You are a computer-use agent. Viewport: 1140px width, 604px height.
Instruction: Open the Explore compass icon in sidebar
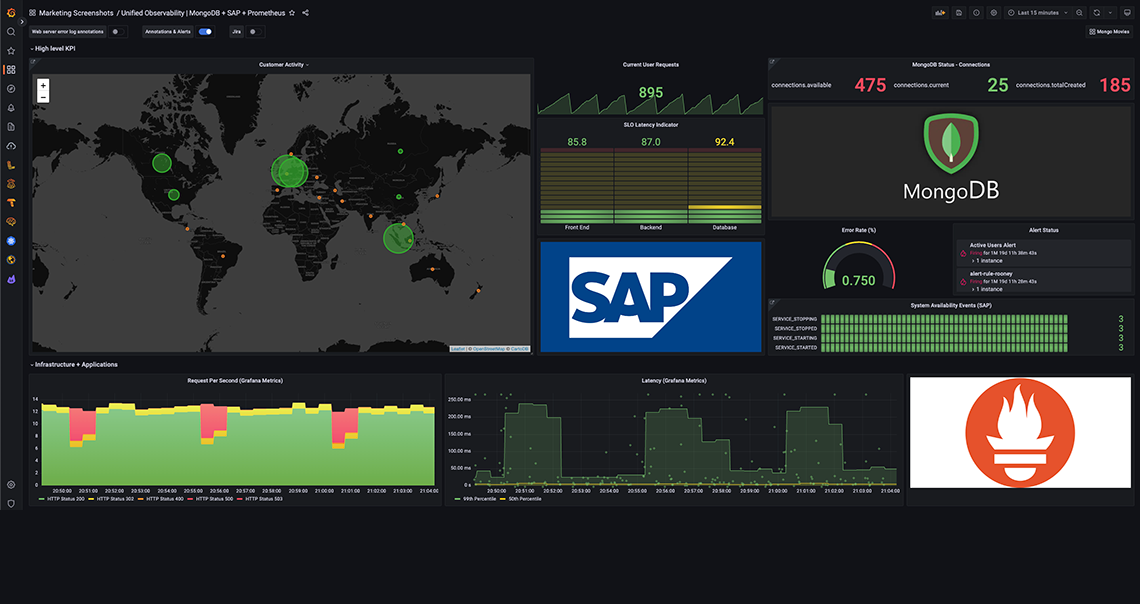(11, 88)
